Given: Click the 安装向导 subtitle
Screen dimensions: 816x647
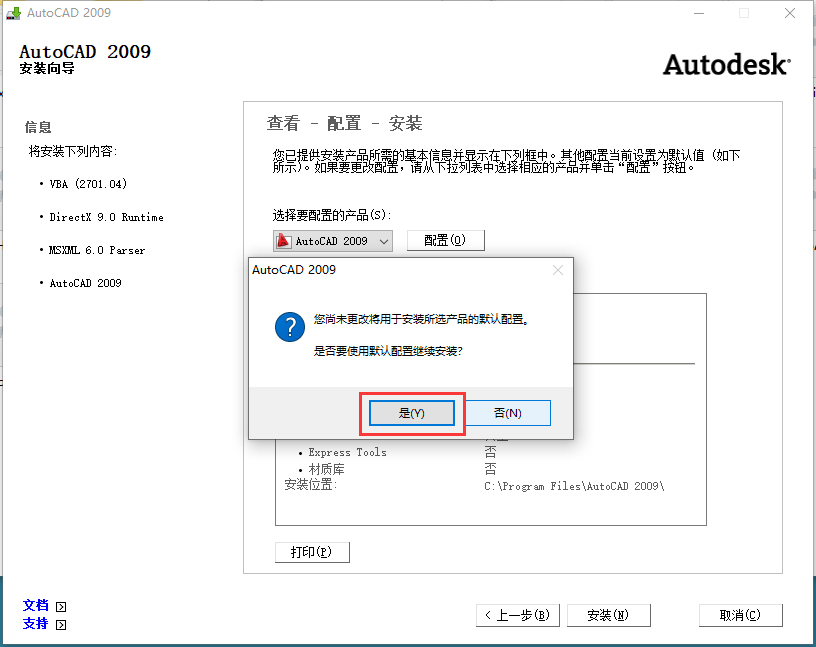Looking at the screenshot, I should pos(47,68).
